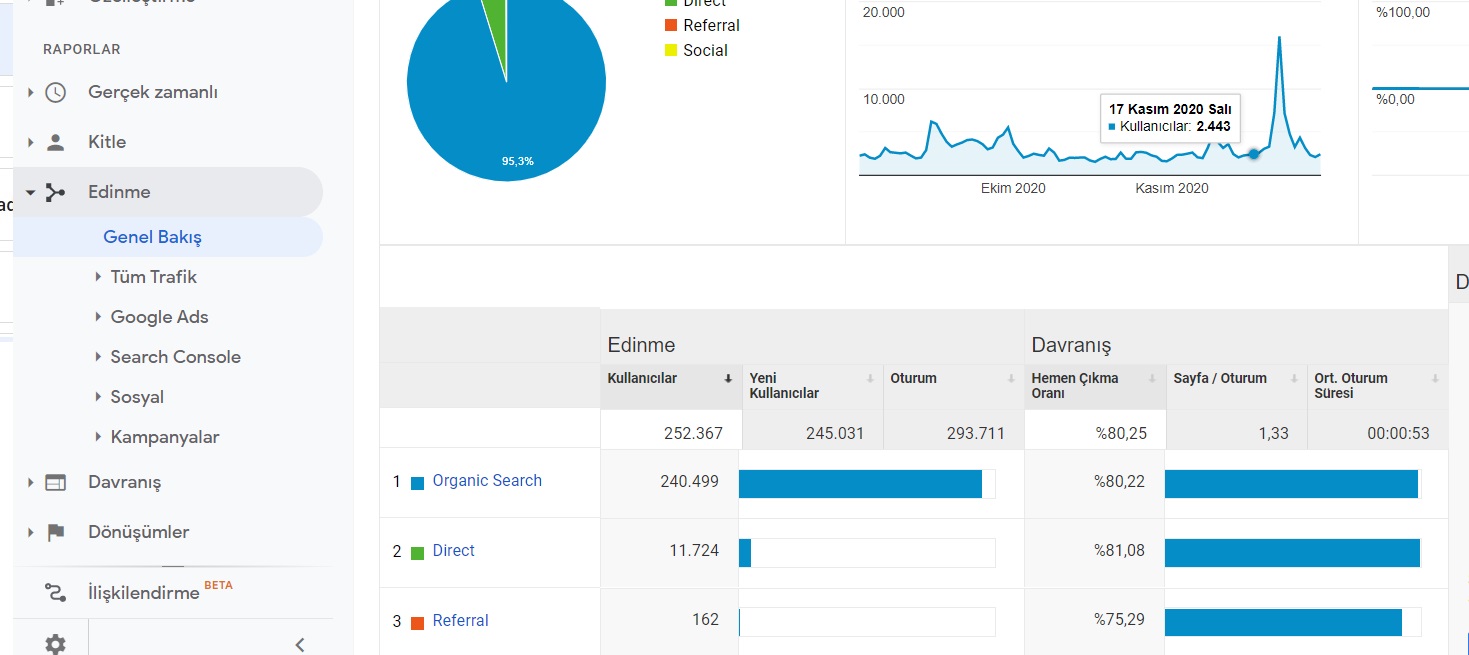Expand the Kampanyalar submenu

[157, 437]
